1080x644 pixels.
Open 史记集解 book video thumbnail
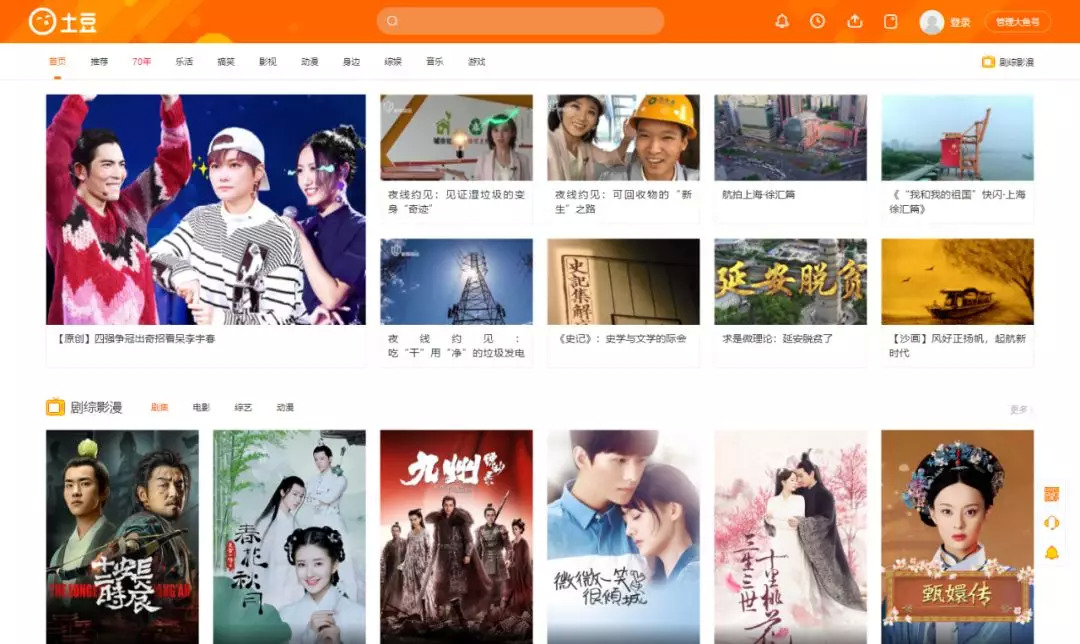click(623, 282)
